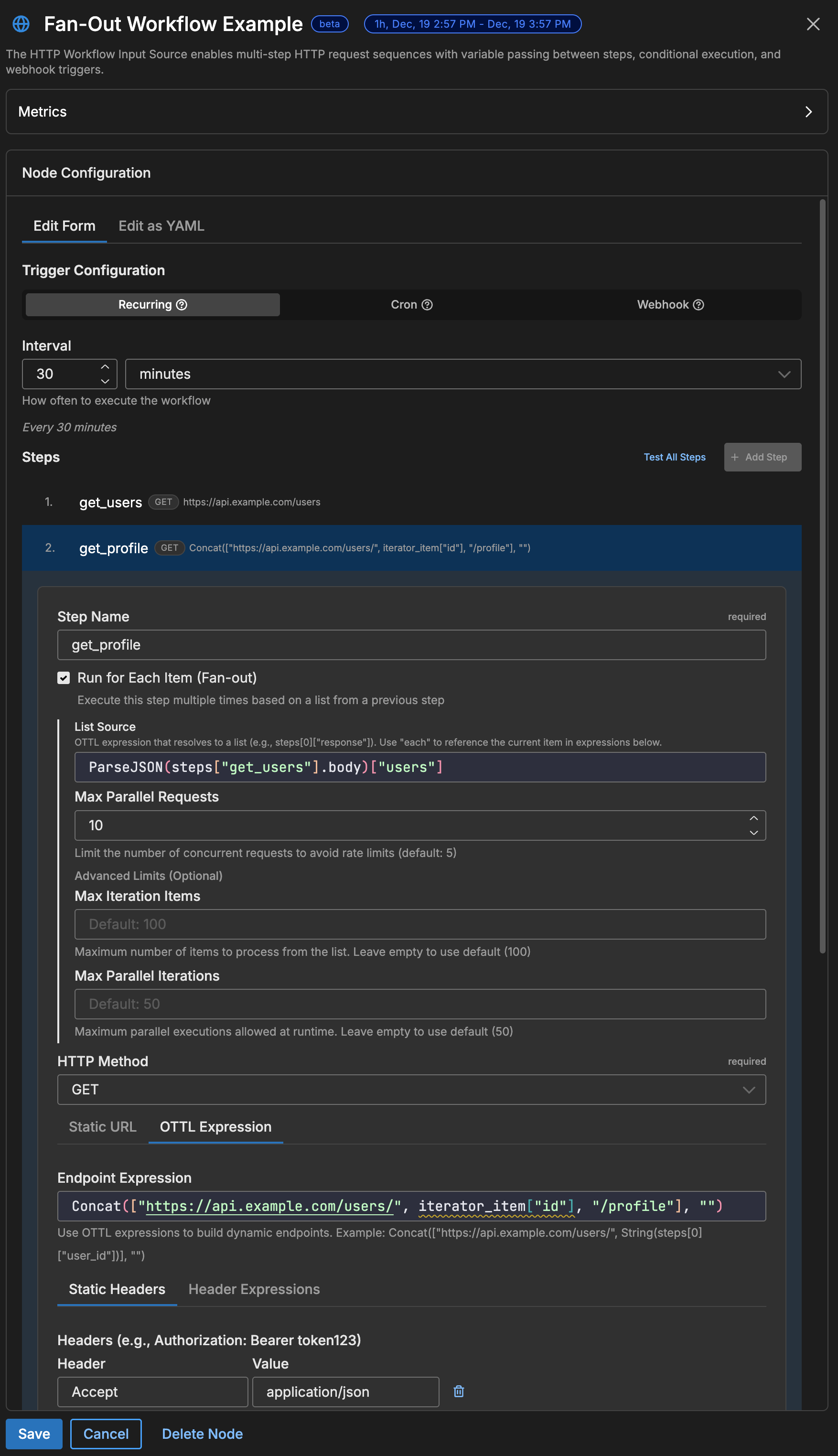
Task: Delete the Accept header row via trash icon
Action: (458, 1391)
